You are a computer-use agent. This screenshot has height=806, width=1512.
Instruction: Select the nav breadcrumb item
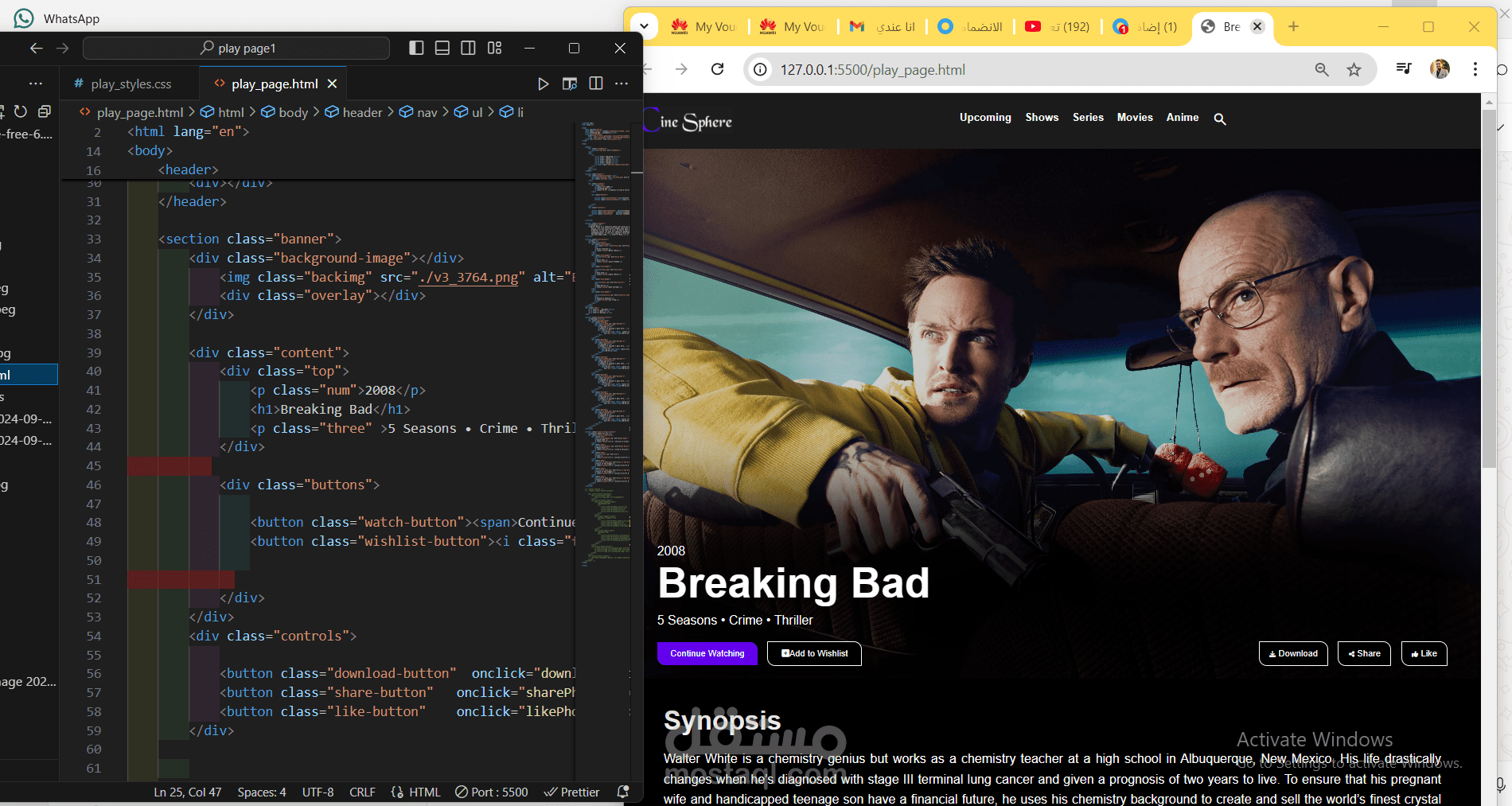pyautogui.click(x=419, y=112)
